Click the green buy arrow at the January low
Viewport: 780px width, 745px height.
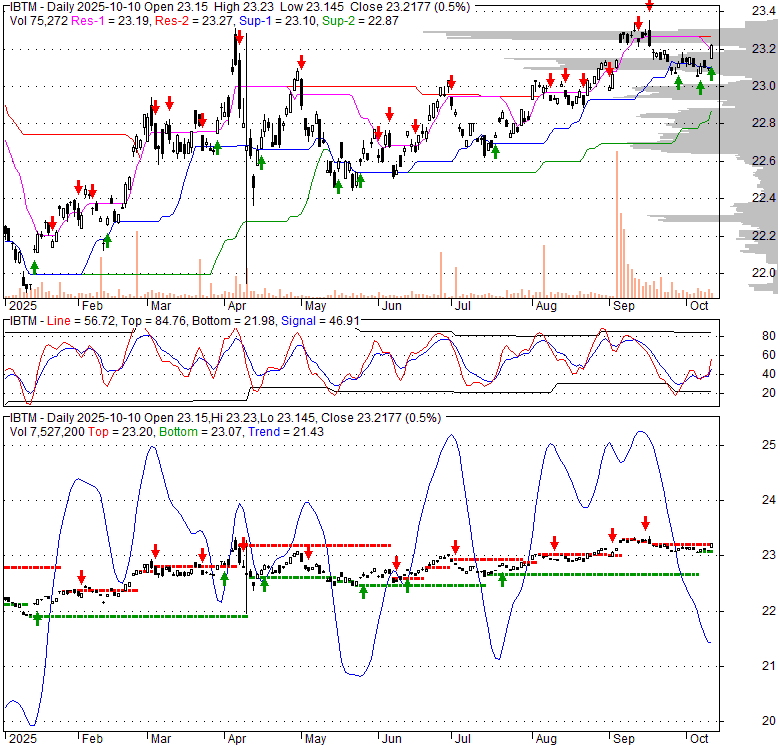point(35,266)
